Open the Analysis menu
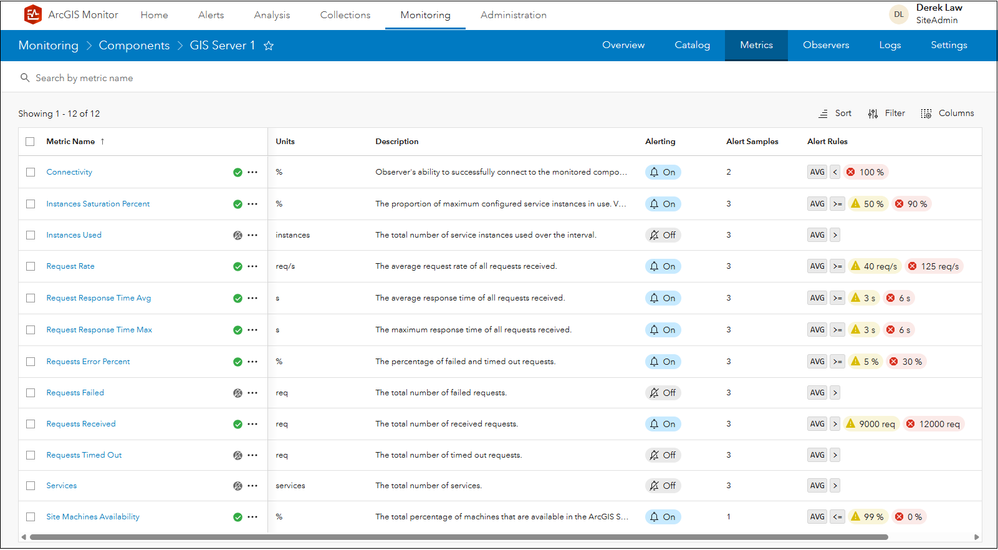Viewport: 998px width, 550px height. pyautogui.click(x=272, y=15)
